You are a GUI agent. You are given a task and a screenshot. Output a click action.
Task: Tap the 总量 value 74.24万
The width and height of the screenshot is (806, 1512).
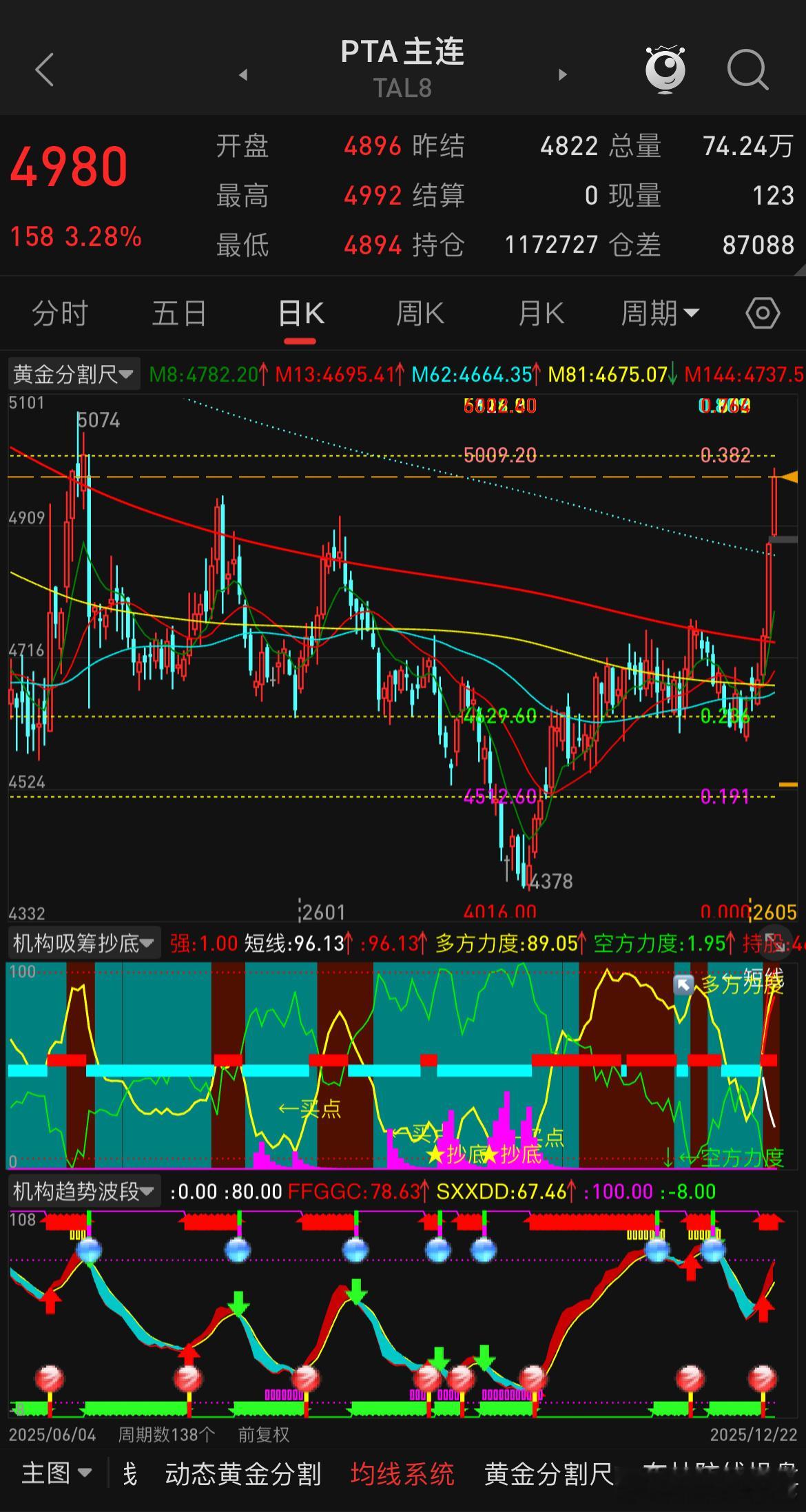coord(748,146)
